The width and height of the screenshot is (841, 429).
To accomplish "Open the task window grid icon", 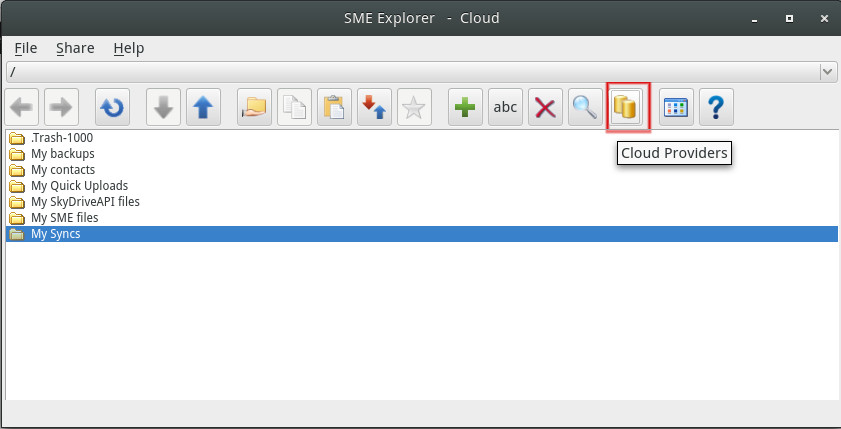I will (x=676, y=108).
